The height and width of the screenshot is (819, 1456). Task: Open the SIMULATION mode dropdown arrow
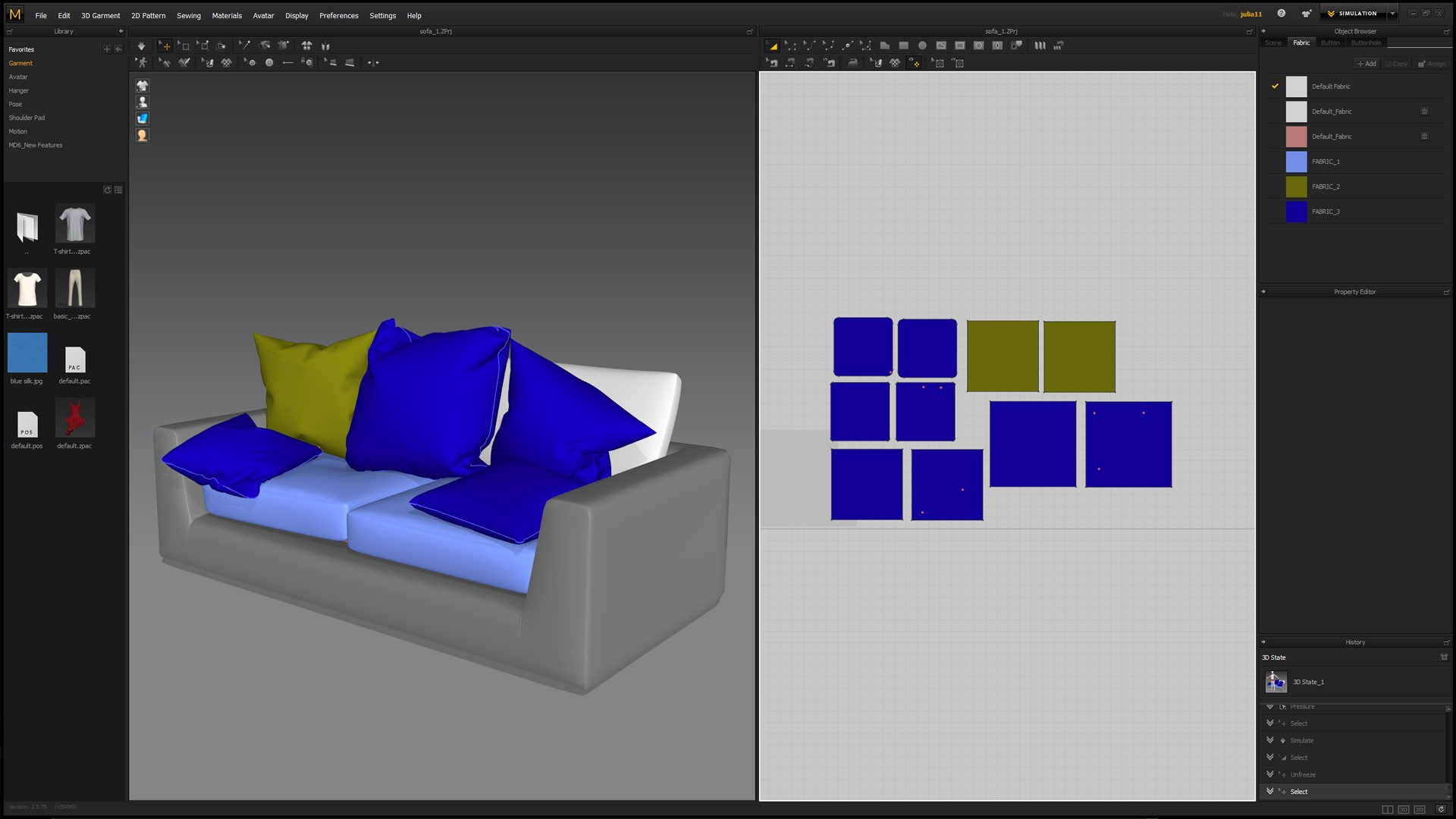(1392, 14)
